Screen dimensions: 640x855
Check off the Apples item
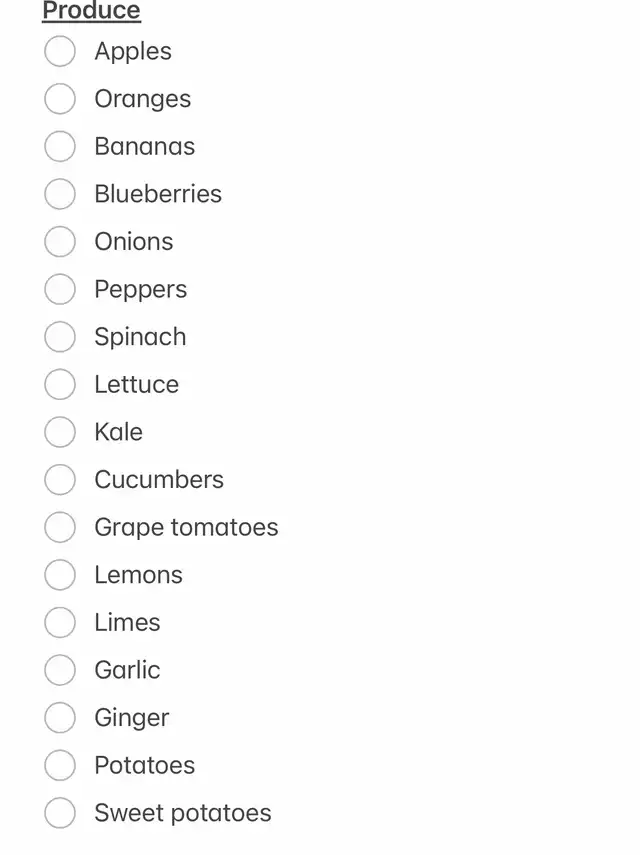[x=60, y=51]
